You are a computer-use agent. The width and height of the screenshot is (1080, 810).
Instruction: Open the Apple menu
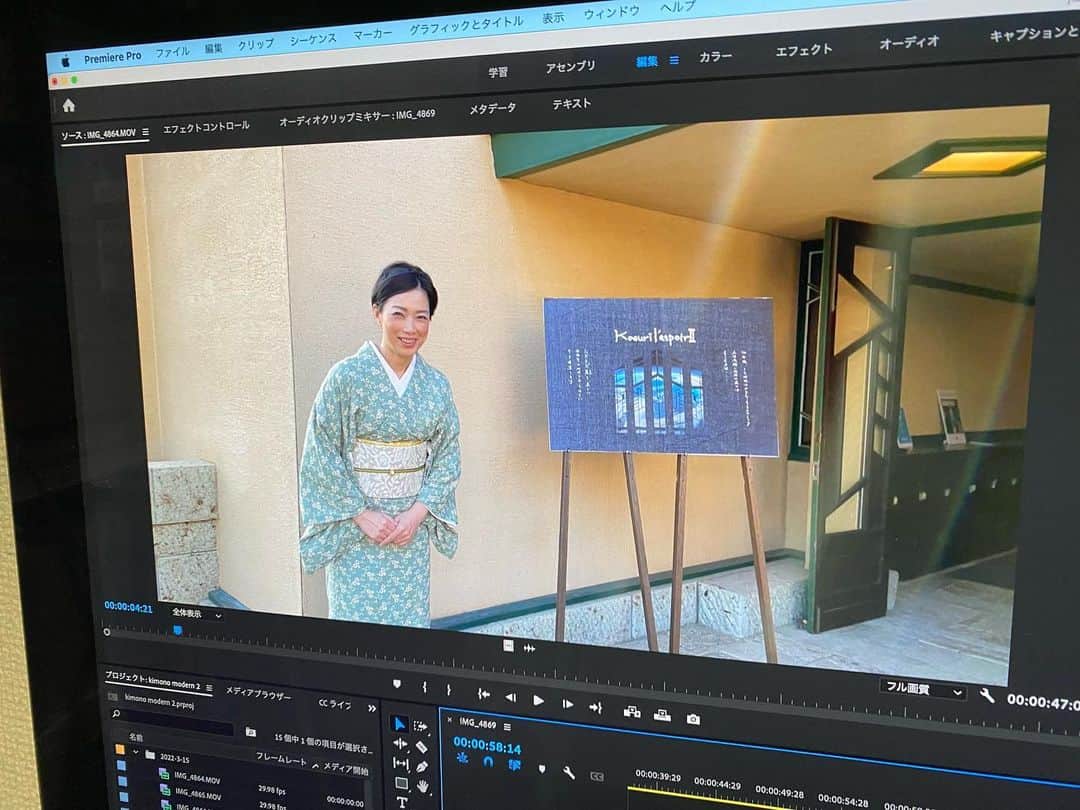pyautogui.click(x=66, y=61)
